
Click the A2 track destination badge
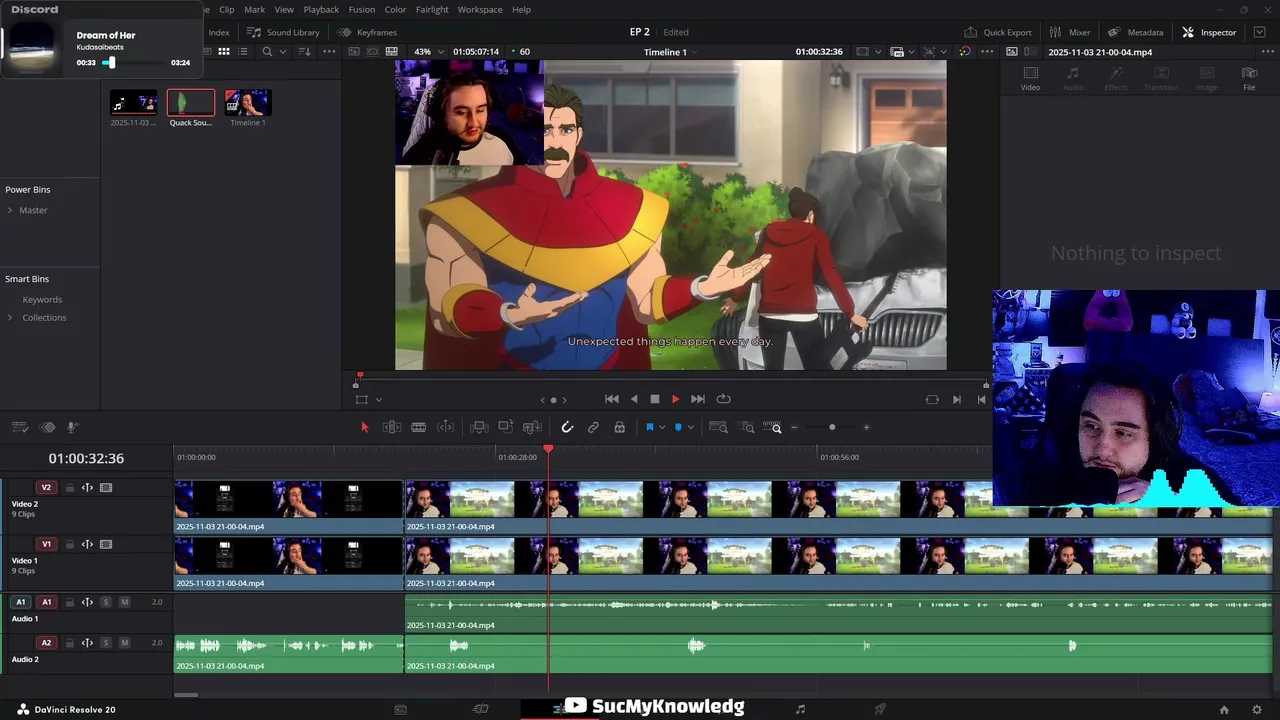[46, 643]
